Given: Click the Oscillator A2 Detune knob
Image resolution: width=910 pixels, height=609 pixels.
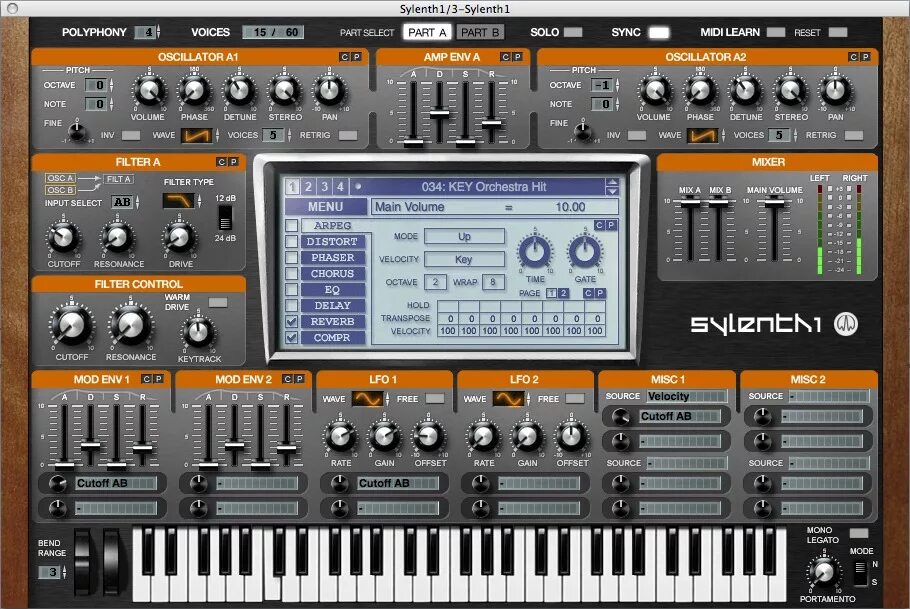Looking at the screenshot, I should (x=746, y=91).
